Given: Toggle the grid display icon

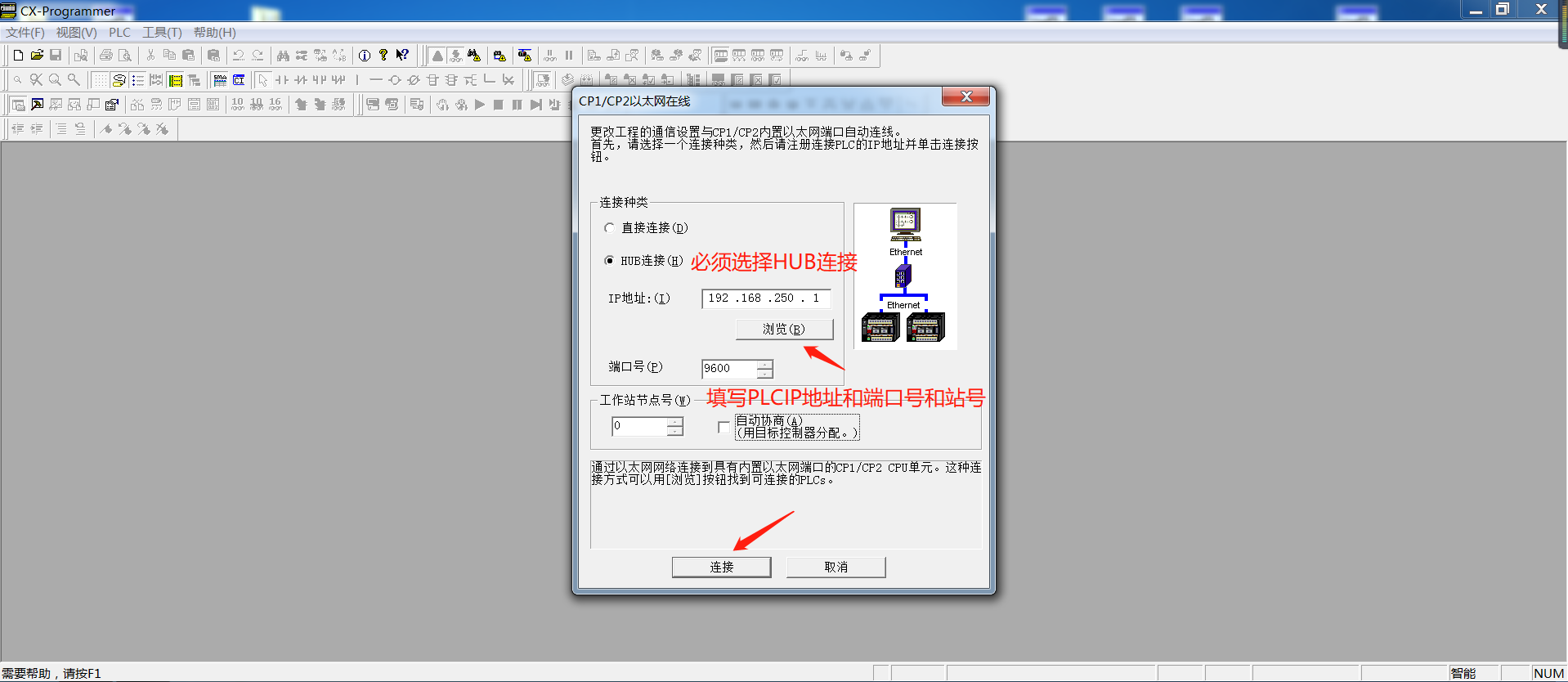Looking at the screenshot, I should pyautogui.click(x=100, y=80).
